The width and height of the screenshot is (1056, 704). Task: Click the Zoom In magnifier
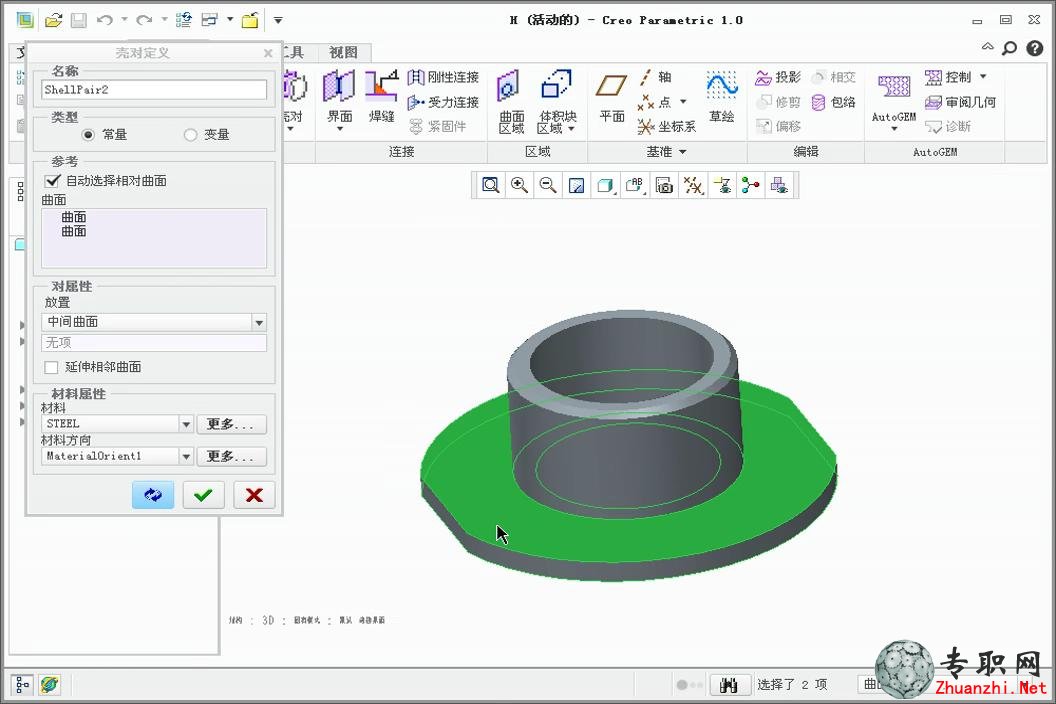pyautogui.click(x=519, y=185)
